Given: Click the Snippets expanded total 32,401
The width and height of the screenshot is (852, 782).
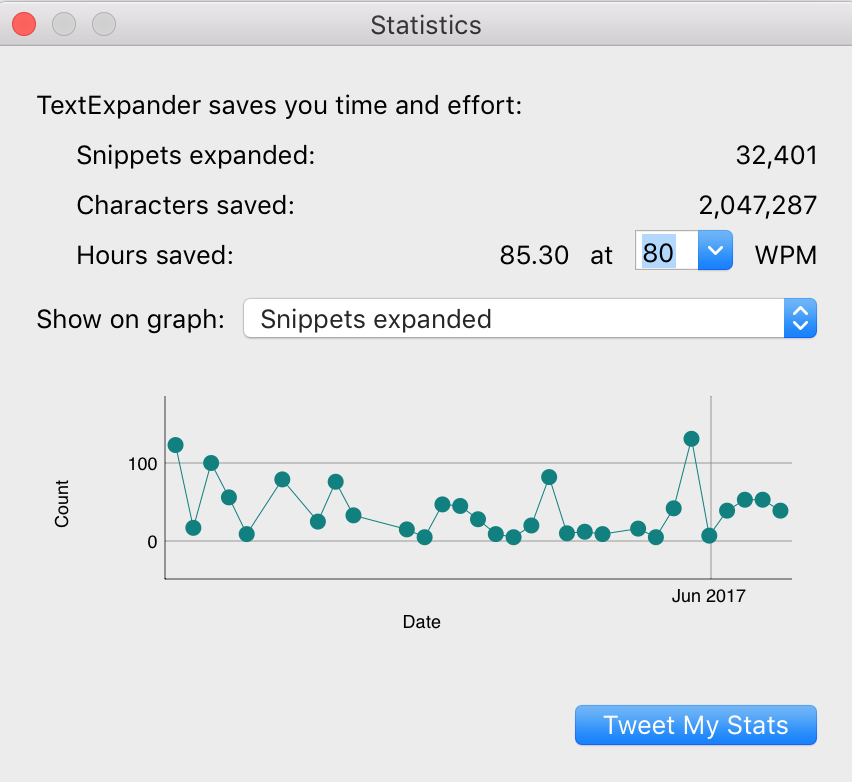Looking at the screenshot, I should (x=776, y=155).
